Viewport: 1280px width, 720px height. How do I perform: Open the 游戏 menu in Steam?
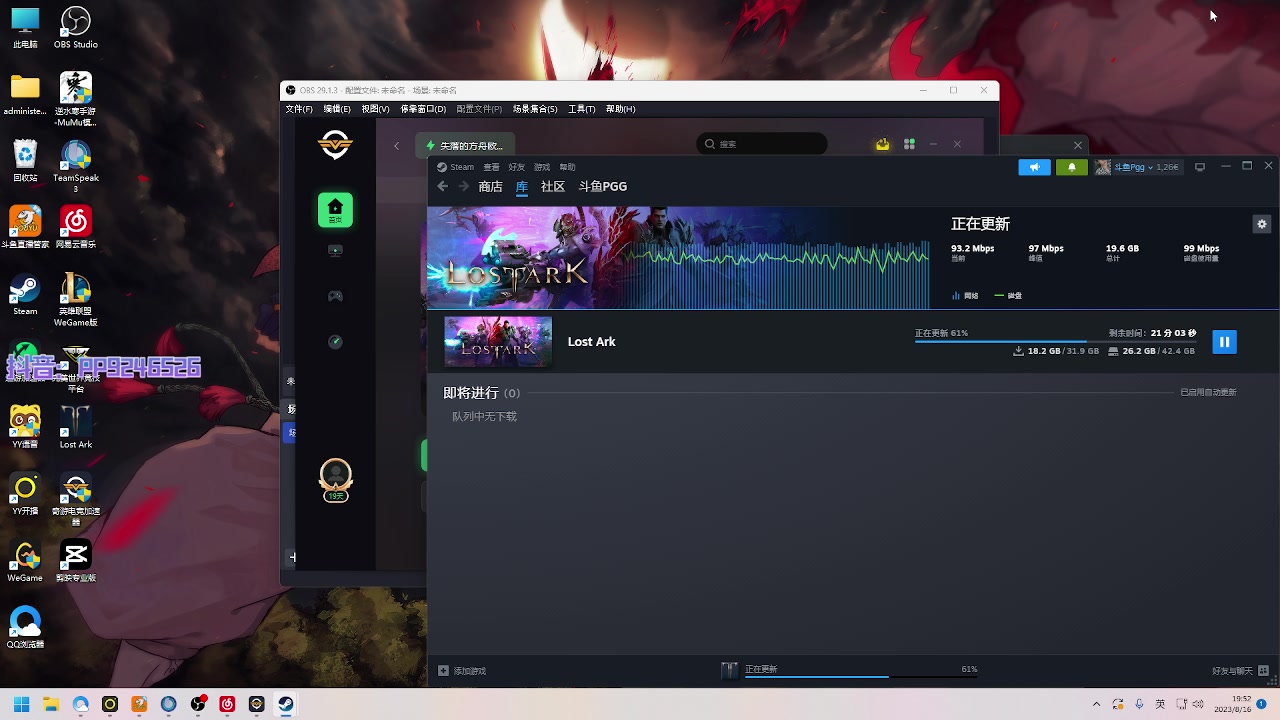coord(542,167)
